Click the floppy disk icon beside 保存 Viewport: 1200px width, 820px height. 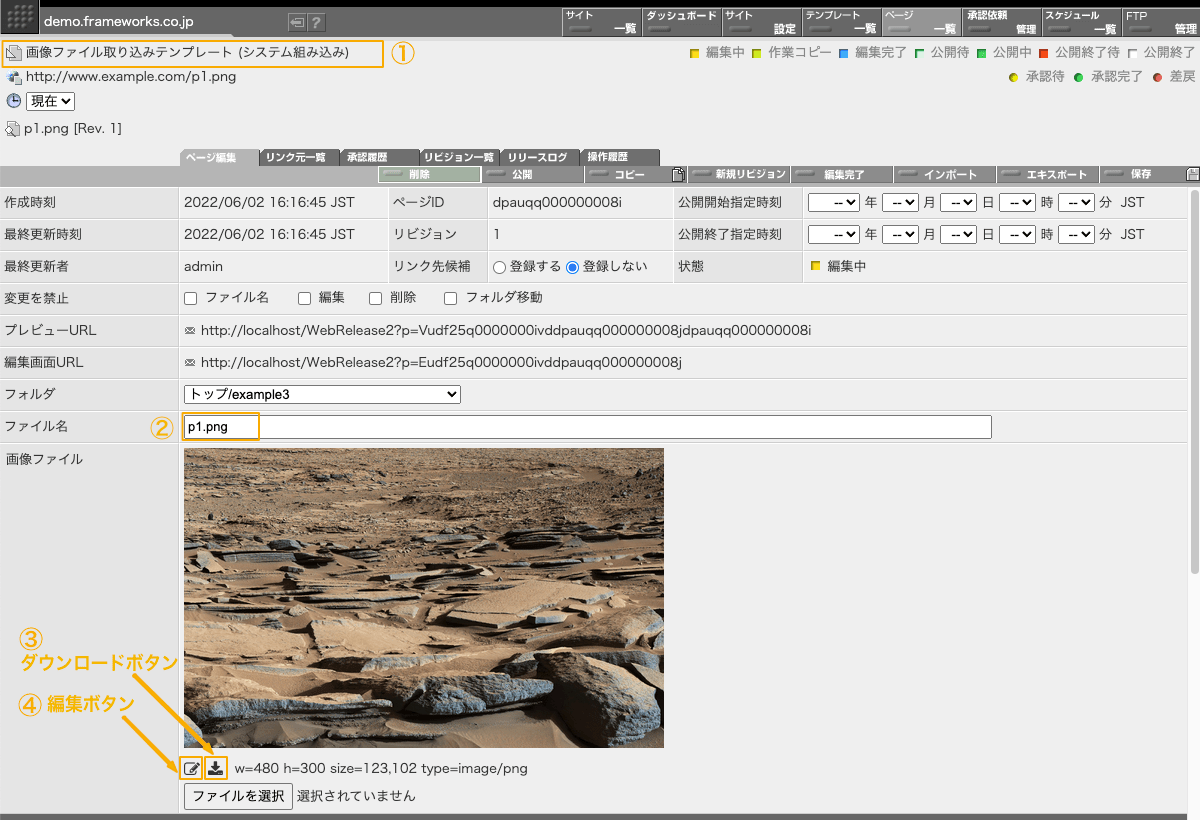pos(1192,174)
